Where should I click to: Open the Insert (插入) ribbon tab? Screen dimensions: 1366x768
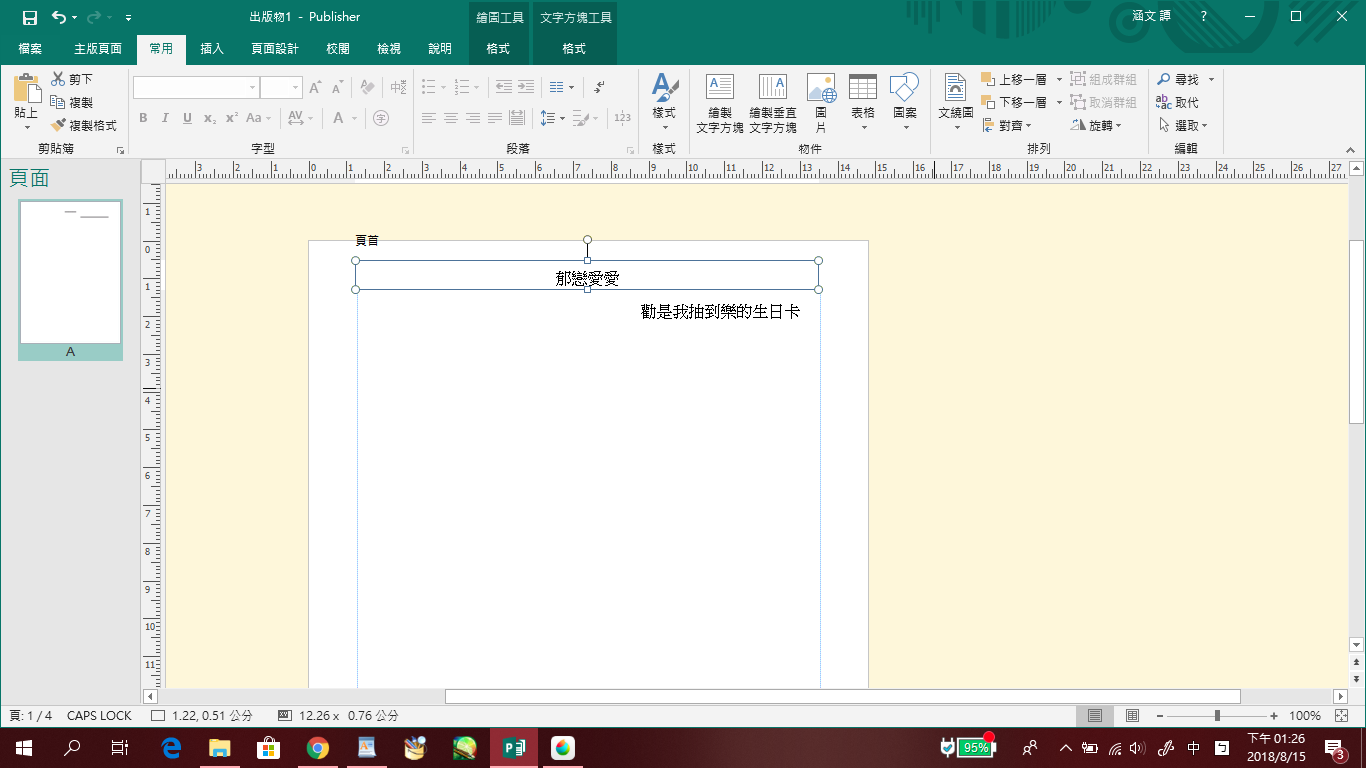tap(212, 48)
